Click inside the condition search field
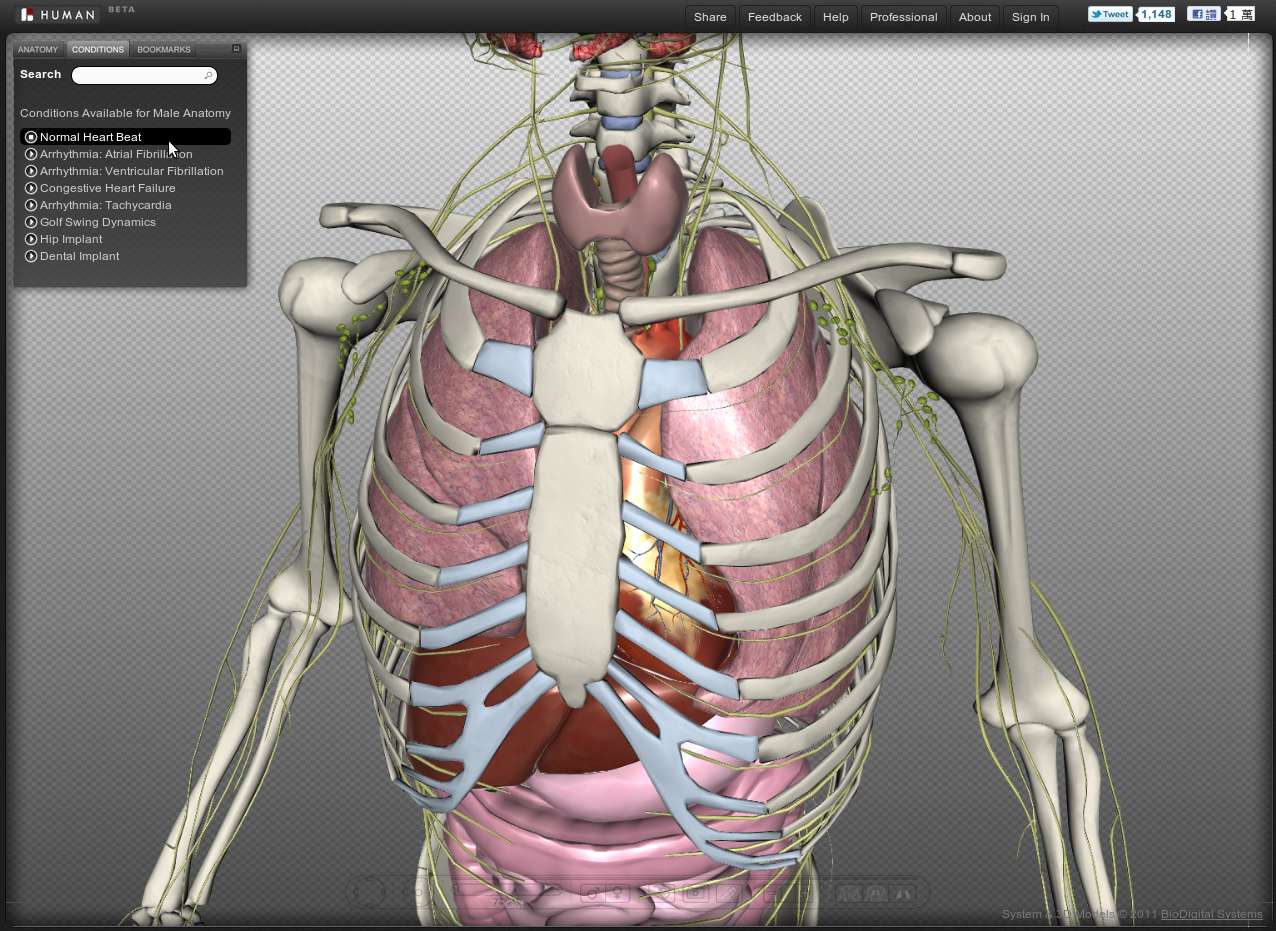The height and width of the screenshot is (931, 1276). [x=143, y=75]
